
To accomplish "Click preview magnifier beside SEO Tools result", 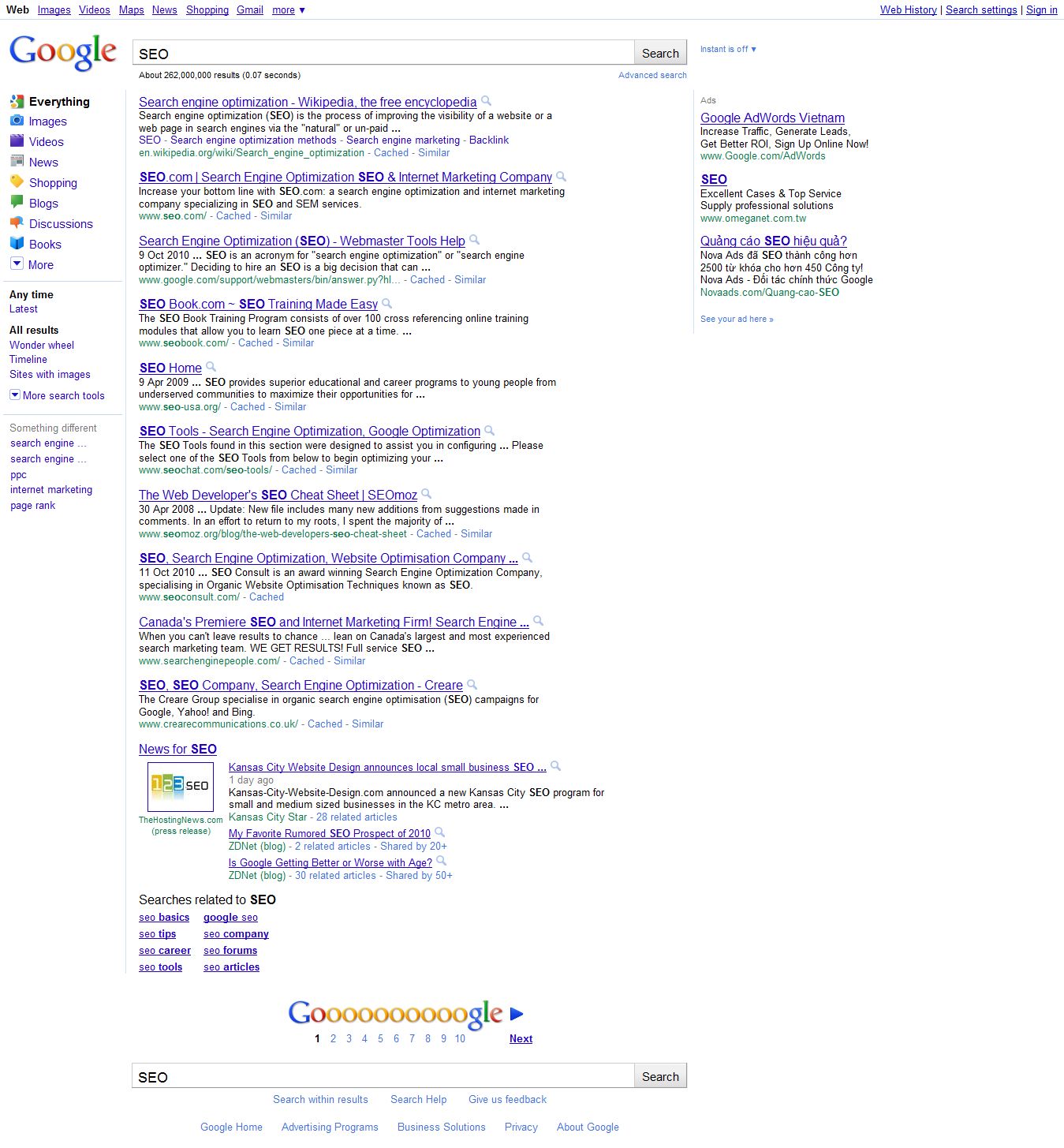I will 490,430.
